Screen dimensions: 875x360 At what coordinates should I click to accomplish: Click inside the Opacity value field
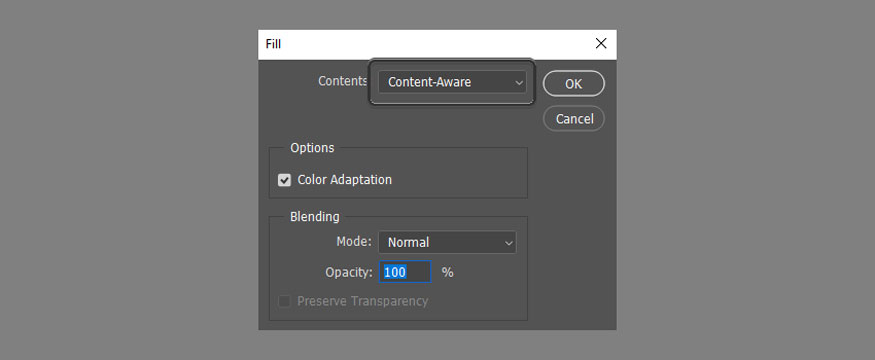[405, 272]
